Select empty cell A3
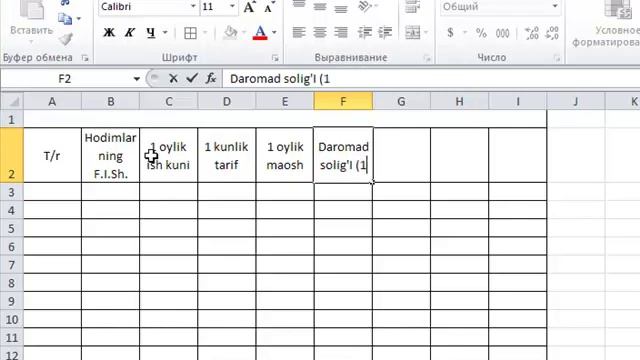This screenshot has height=360, width=640. point(52,192)
